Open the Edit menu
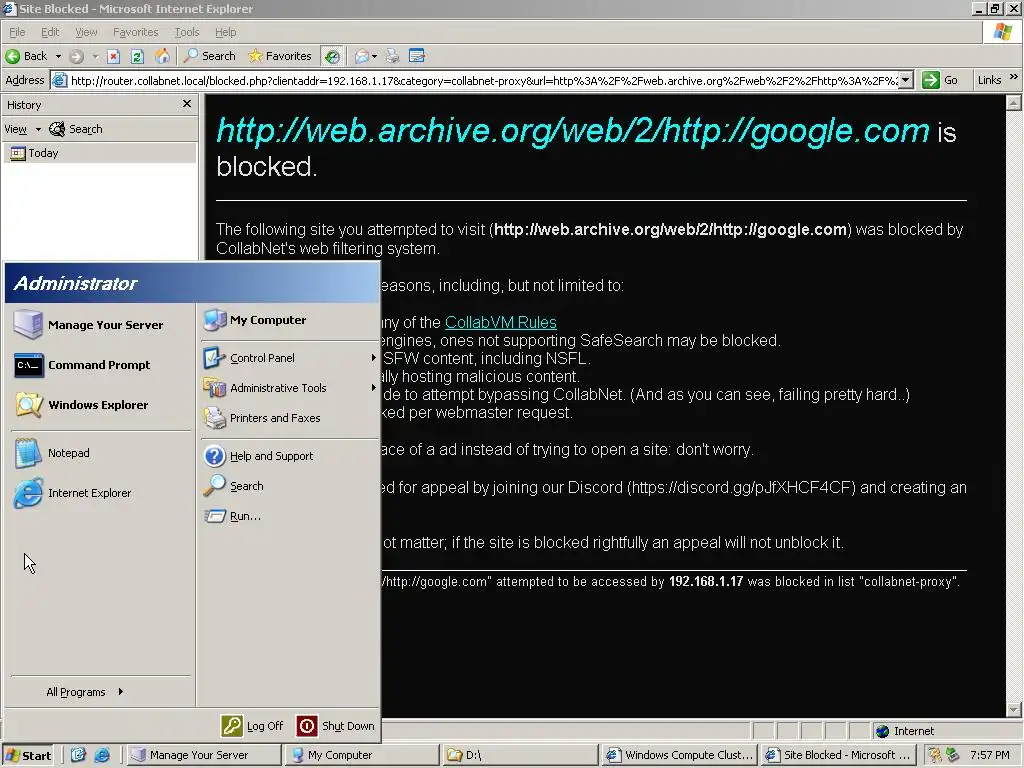Image resolution: width=1024 pixels, height=768 pixels. (x=50, y=32)
